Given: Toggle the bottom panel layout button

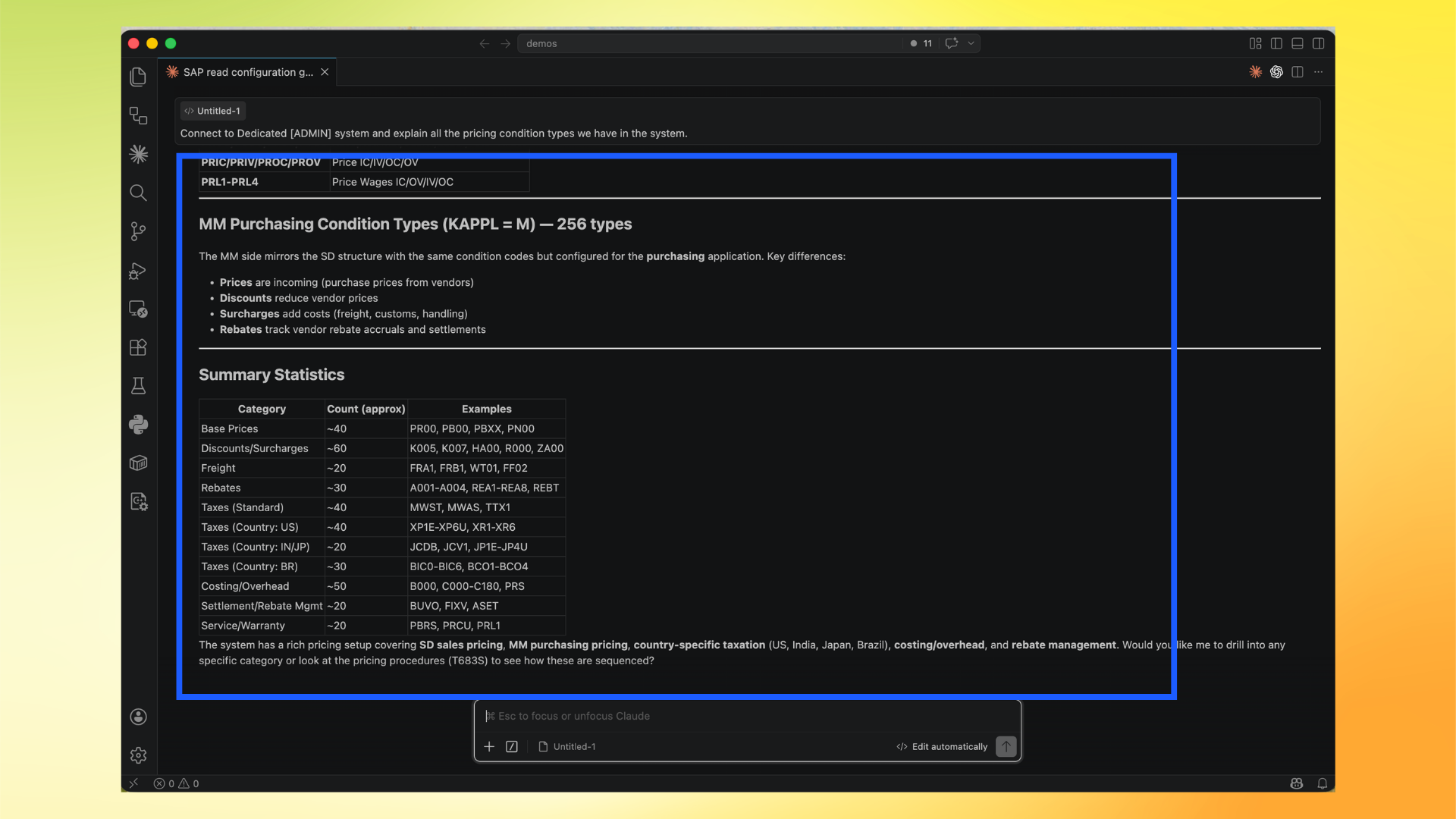Looking at the screenshot, I should (x=1298, y=43).
